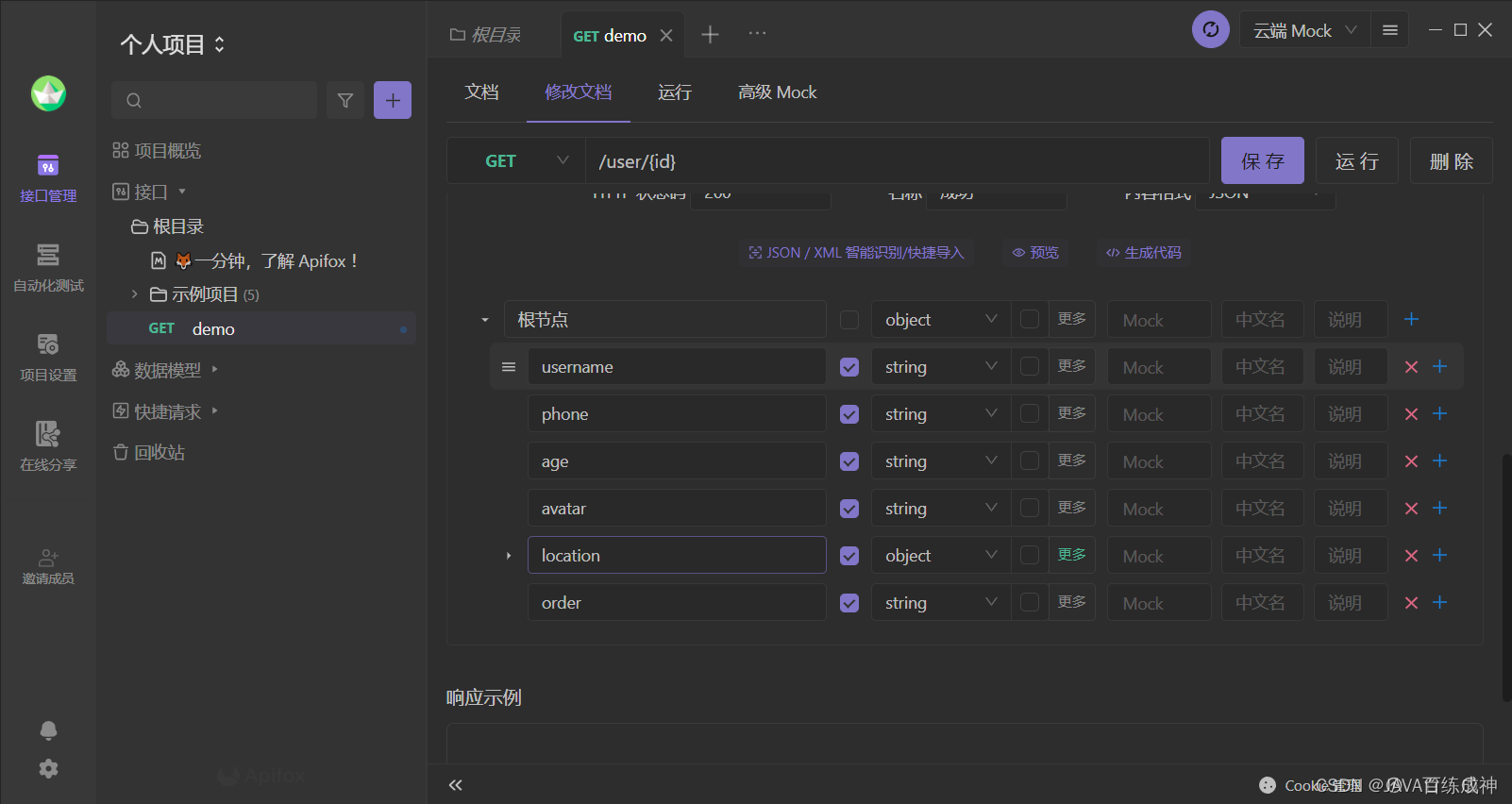Viewport: 1512px width, 804px height.
Task: Close the GET demo tab
Action: [666, 36]
